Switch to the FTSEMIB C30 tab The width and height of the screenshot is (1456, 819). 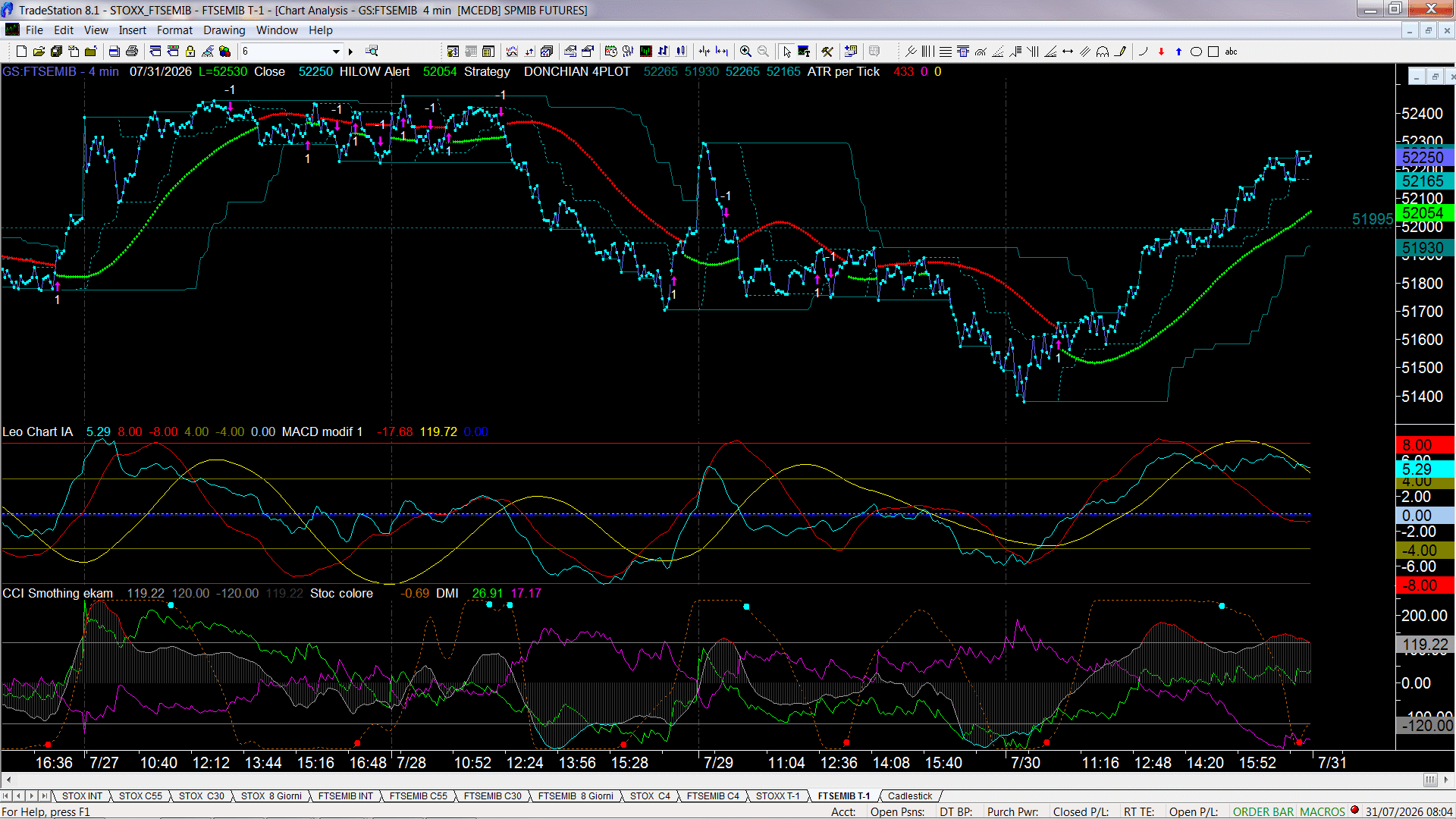coord(492,796)
